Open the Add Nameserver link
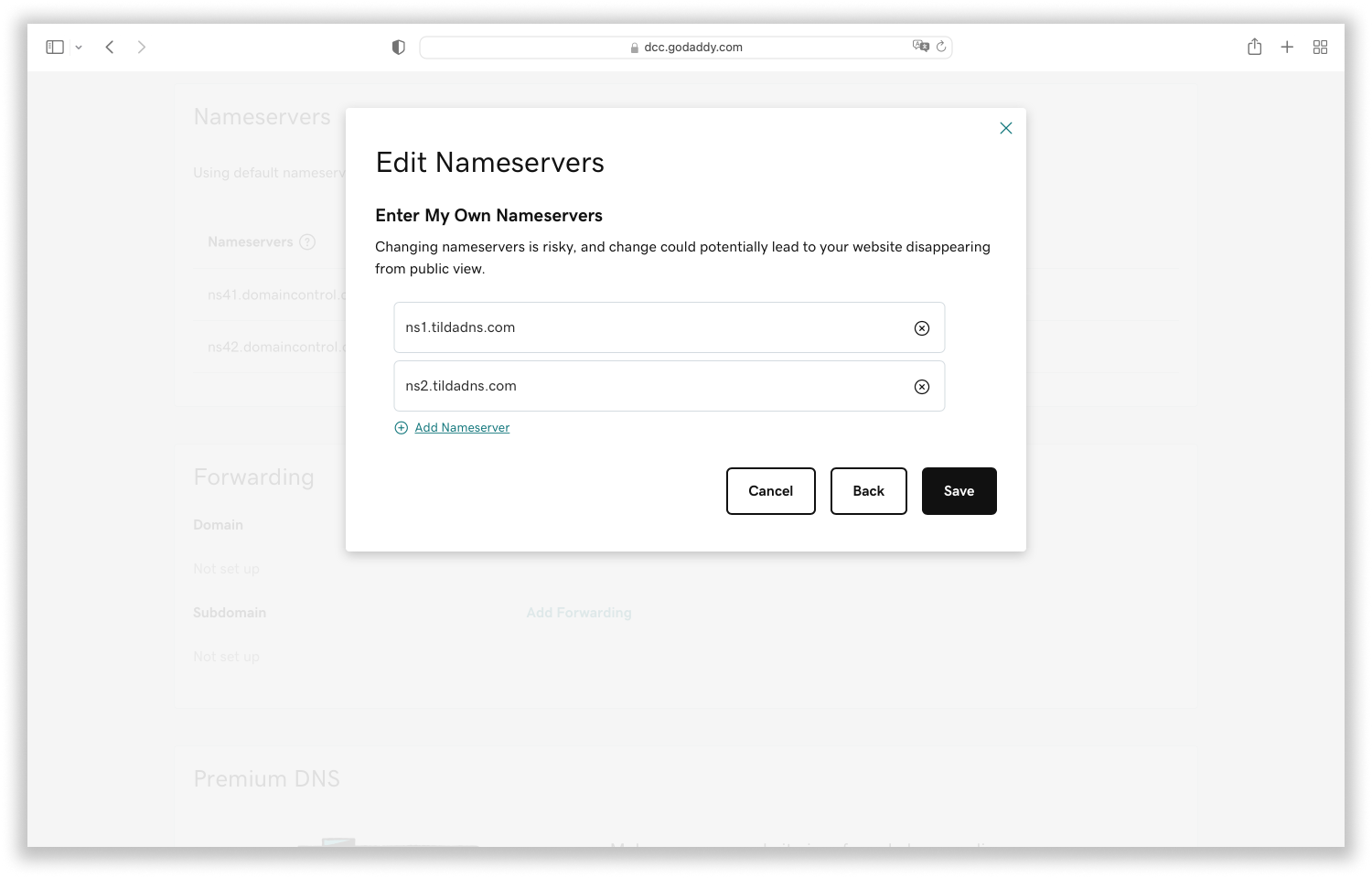The height and width of the screenshot is (878, 1372). tap(461, 427)
